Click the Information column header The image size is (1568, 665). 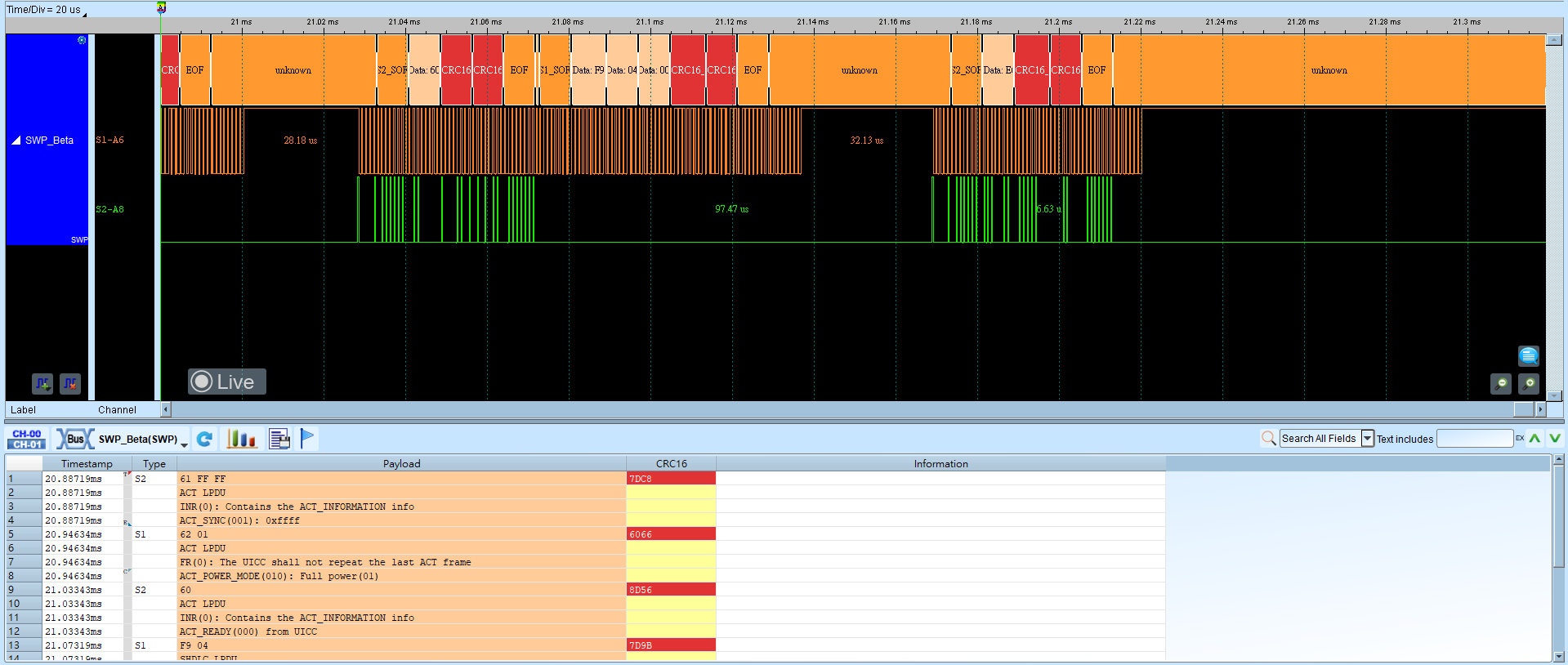940,464
